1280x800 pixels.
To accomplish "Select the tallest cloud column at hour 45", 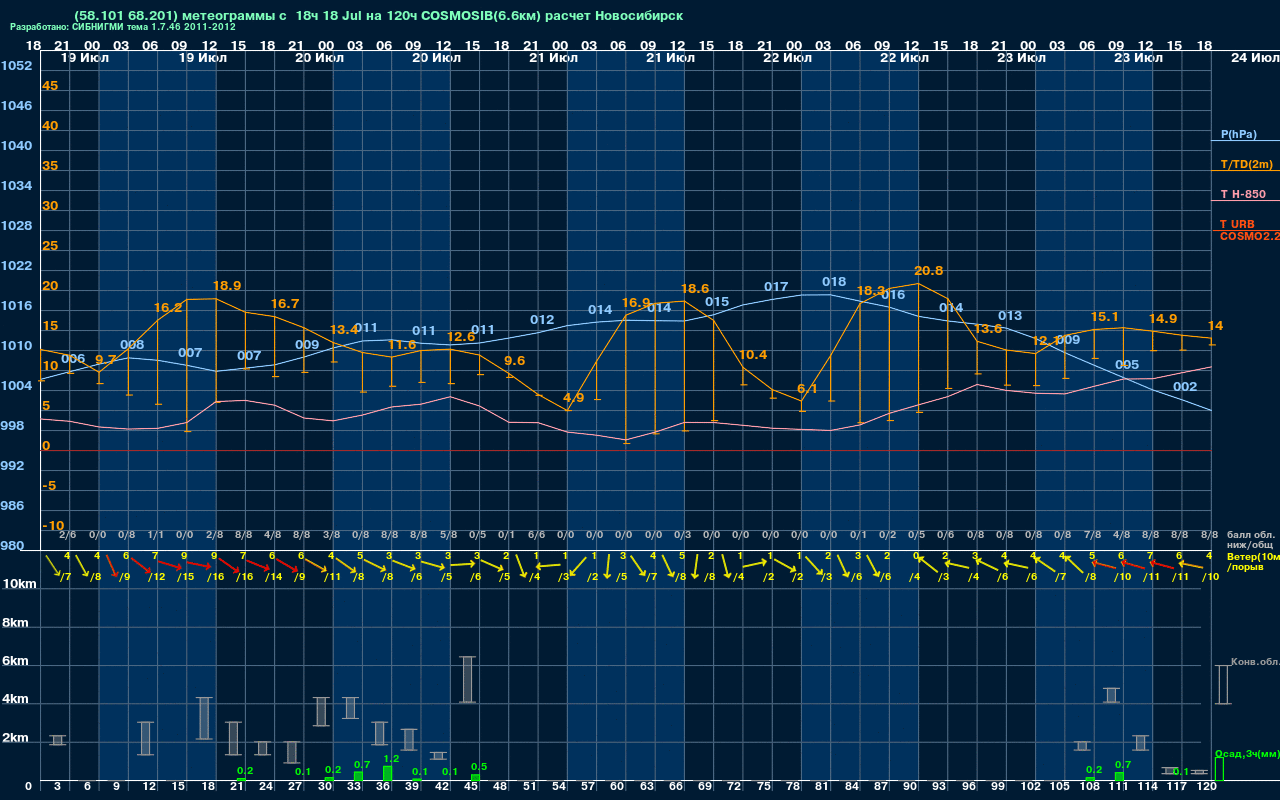I will click(468, 680).
